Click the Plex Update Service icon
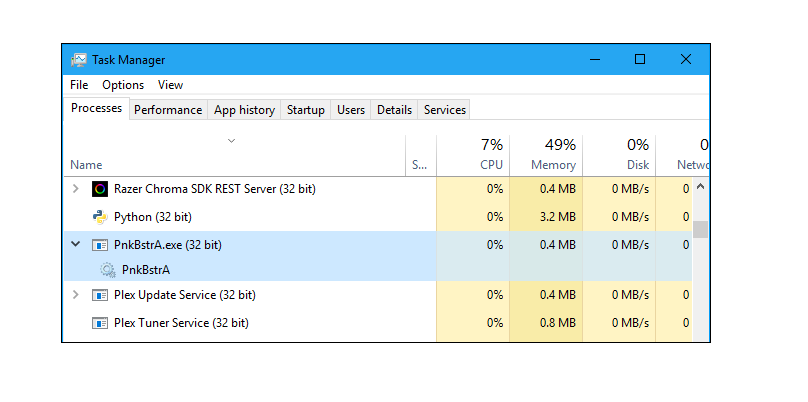 tap(100, 295)
